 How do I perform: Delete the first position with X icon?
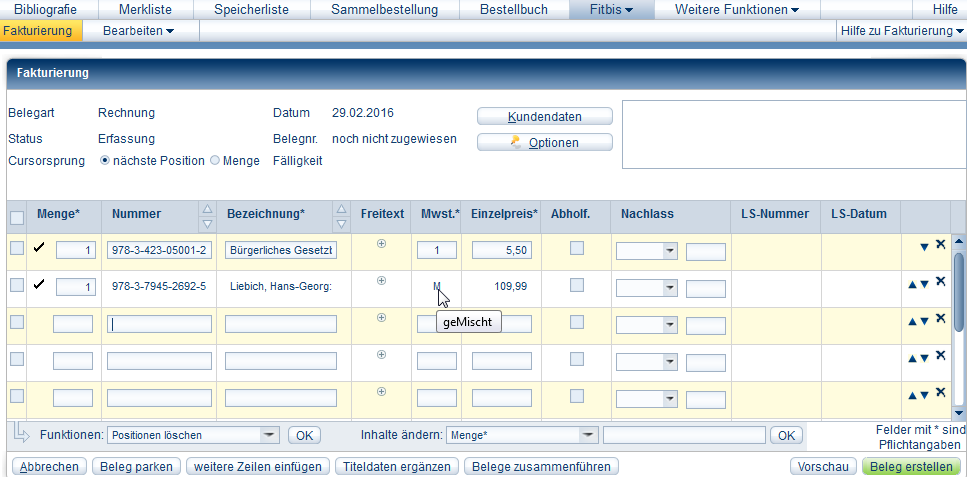tap(941, 245)
